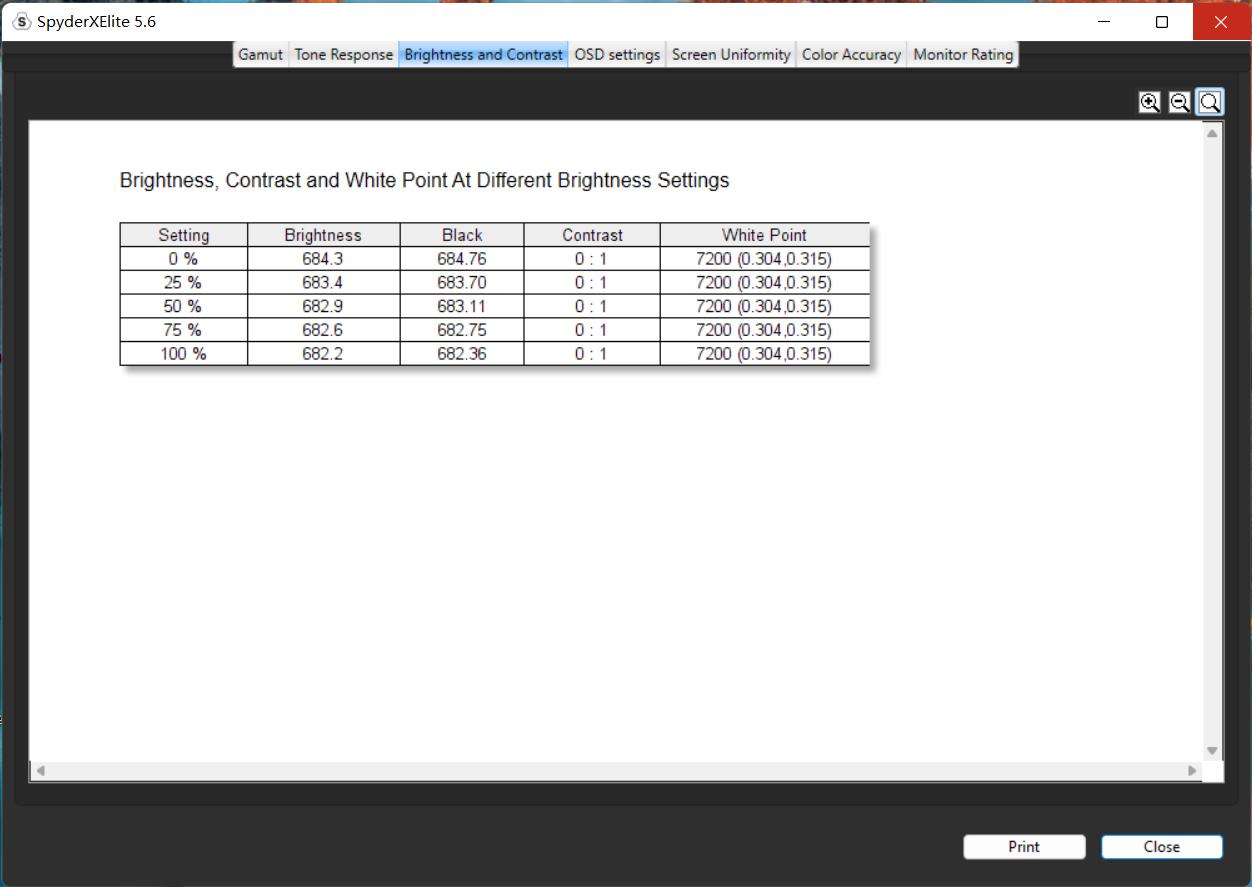Image resolution: width=1252 pixels, height=887 pixels.
Task: Click the Setting column header
Action: [184, 235]
